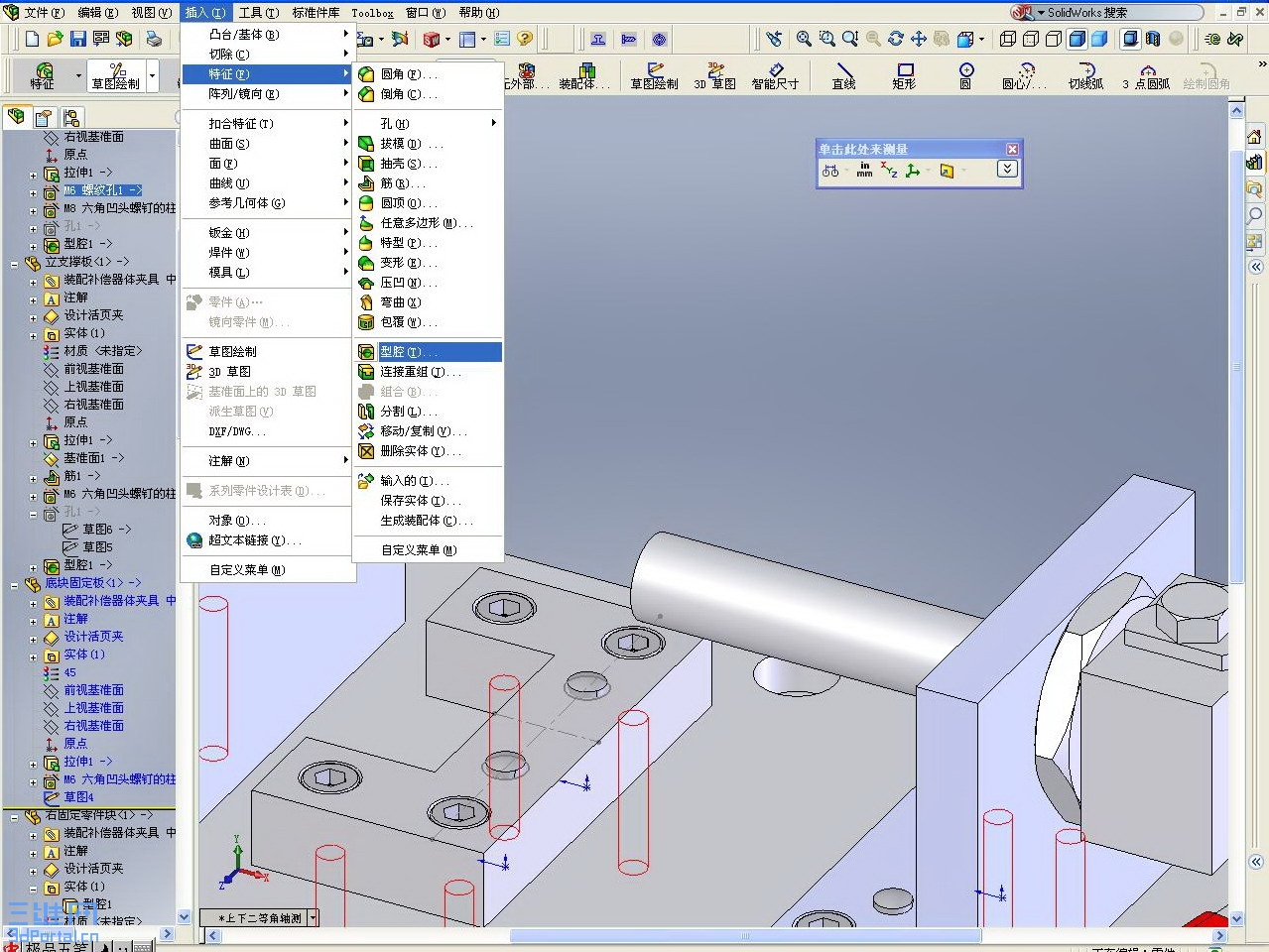Open the 草图绘制 button dropdown arrow
Screen dimensions: 1269x952
point(152,75)
